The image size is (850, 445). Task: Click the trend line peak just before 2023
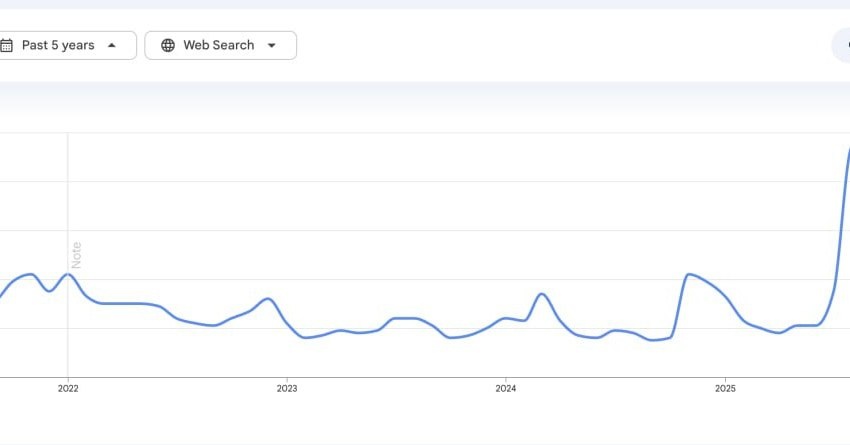(x=267, y=298)
